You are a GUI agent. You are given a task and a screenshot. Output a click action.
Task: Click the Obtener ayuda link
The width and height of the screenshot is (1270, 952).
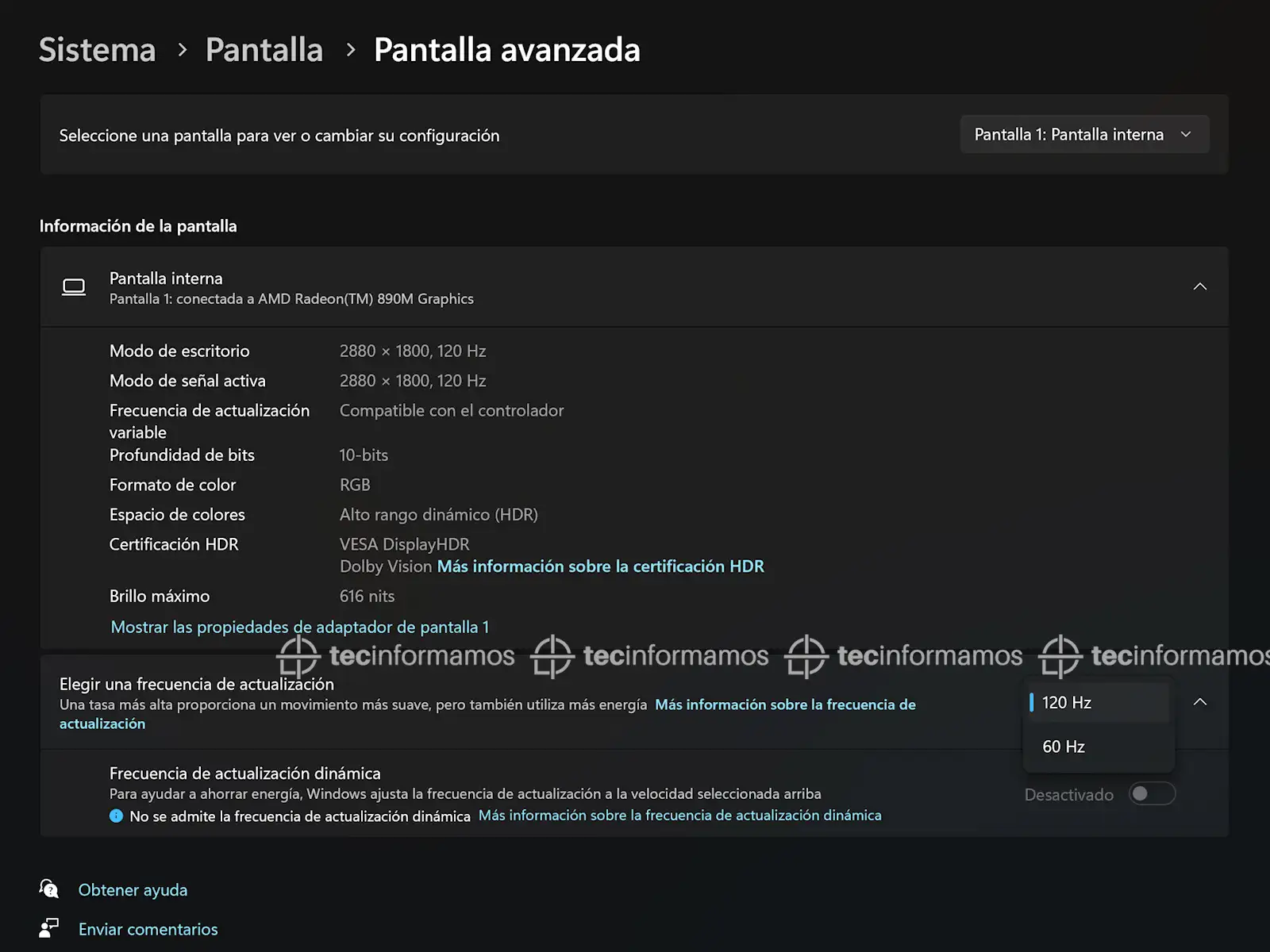133,890
